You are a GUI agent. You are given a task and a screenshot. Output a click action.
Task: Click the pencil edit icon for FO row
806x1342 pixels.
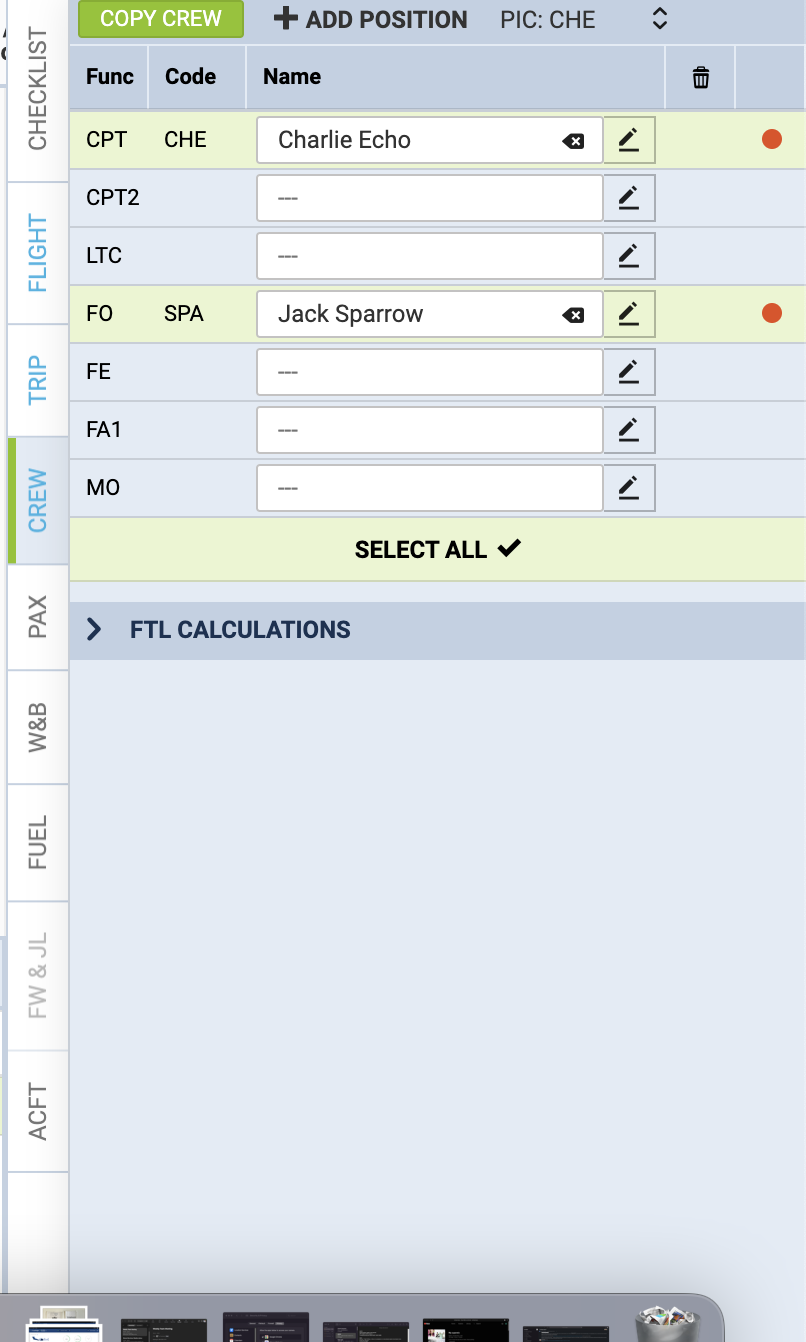pos(629,314)
